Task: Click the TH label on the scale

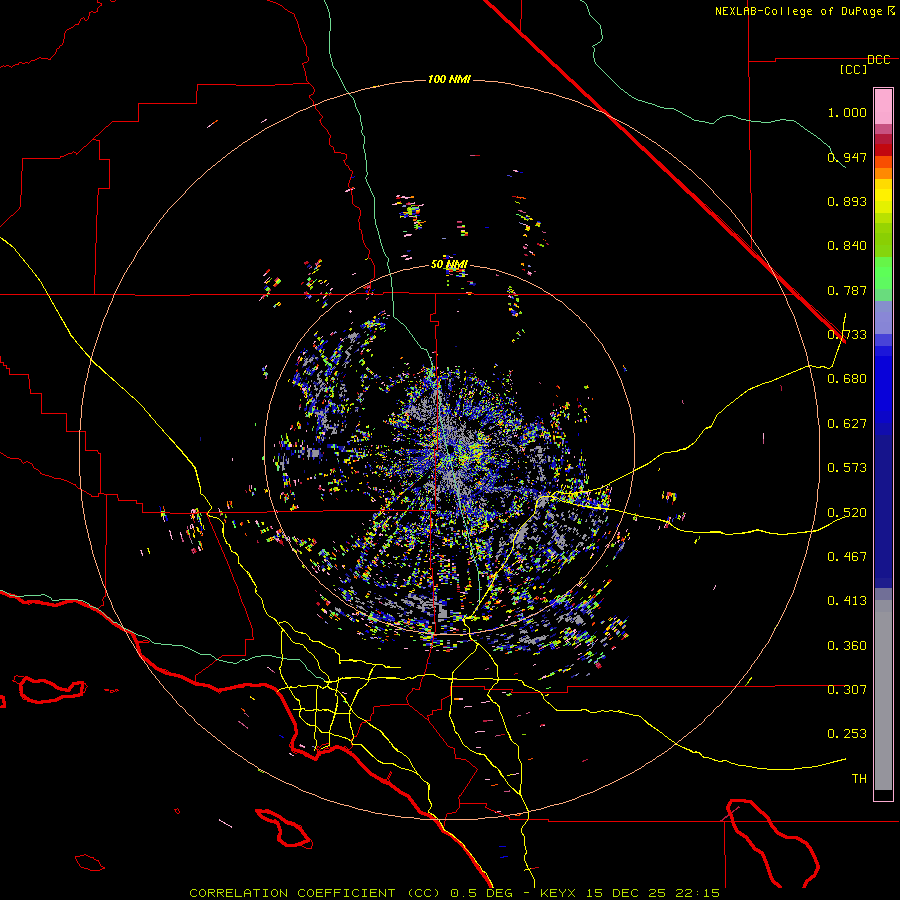Action: 859,779
